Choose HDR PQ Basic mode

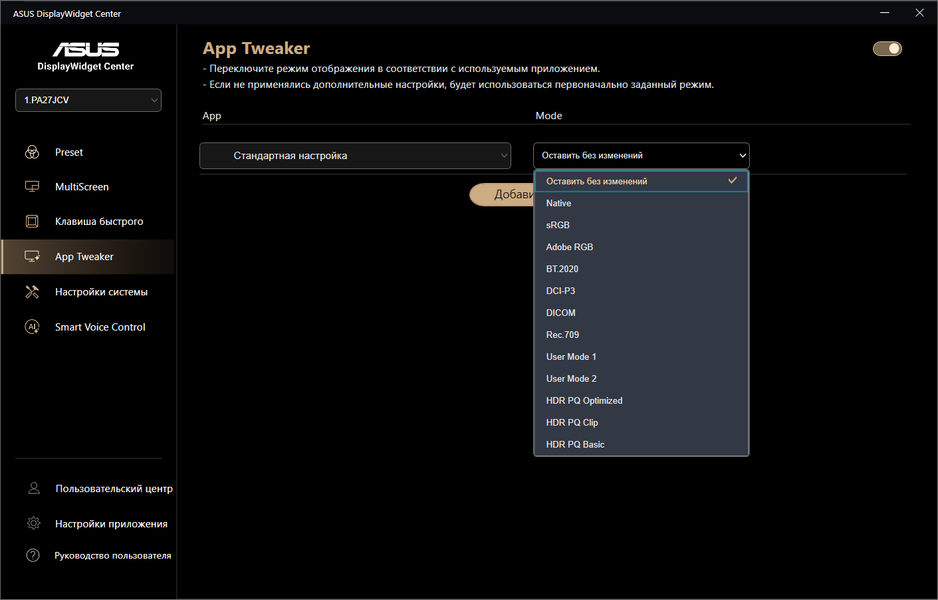point(641,444)
